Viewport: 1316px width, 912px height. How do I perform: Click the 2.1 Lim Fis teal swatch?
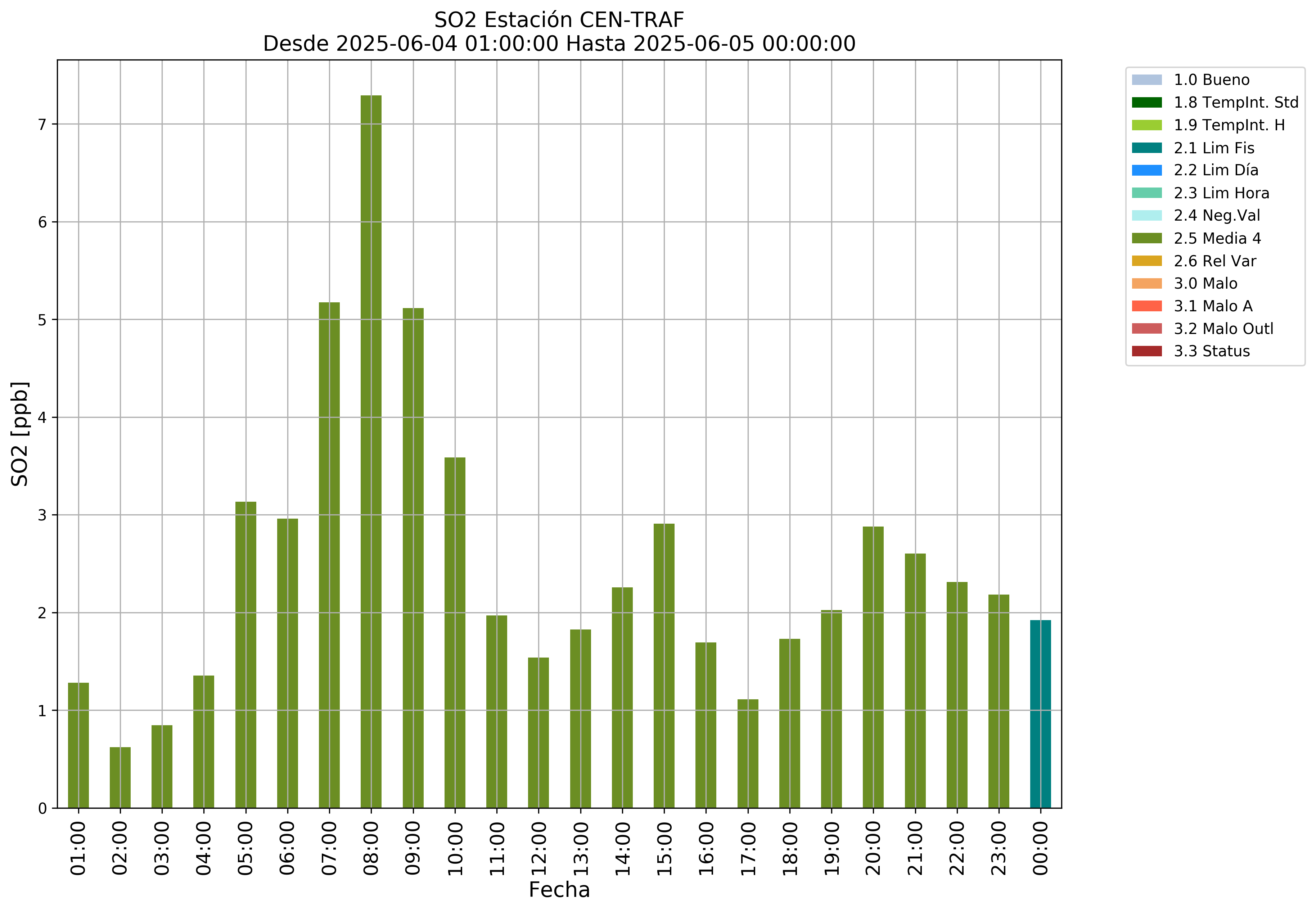pos(1146,148)
